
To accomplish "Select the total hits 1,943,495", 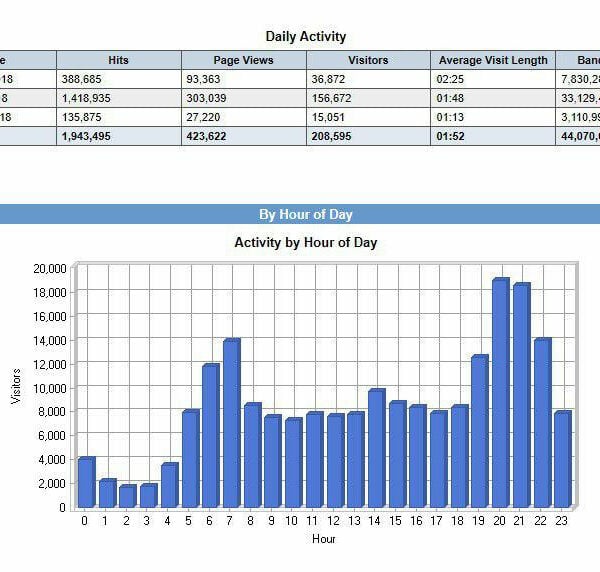I will [x=86, y=136].
